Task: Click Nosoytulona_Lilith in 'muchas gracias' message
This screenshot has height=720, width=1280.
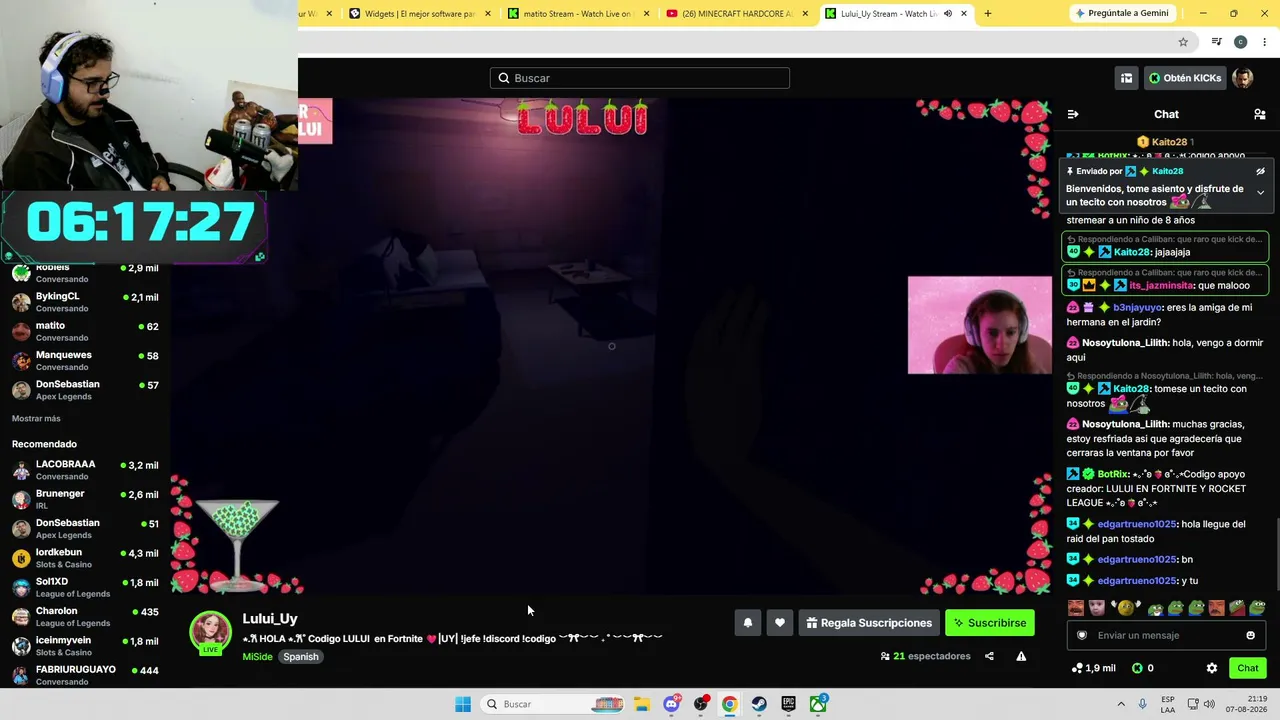Action: 1125,424
